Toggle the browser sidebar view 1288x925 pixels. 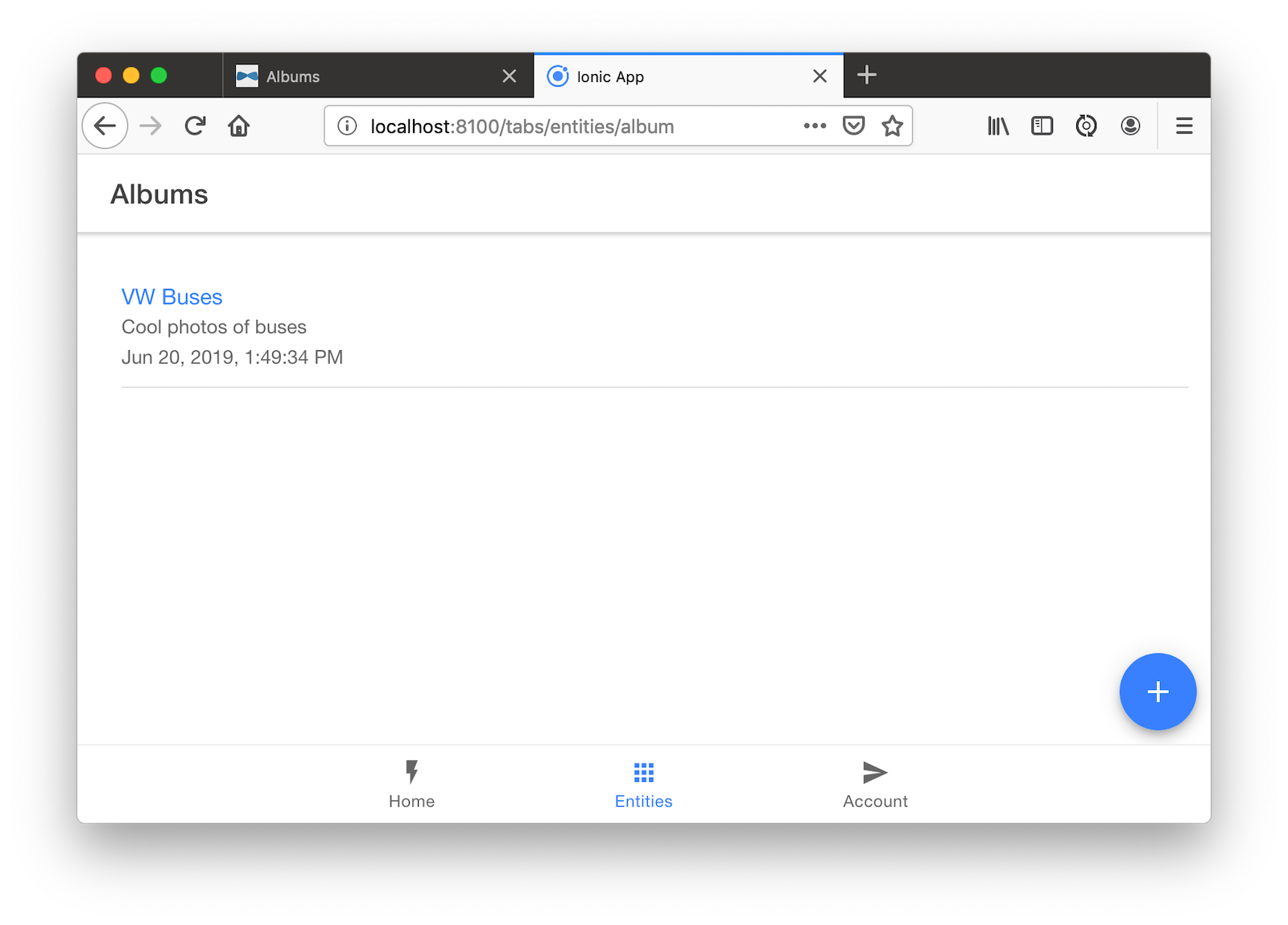pyautogui.click(x=1042, y=126)
